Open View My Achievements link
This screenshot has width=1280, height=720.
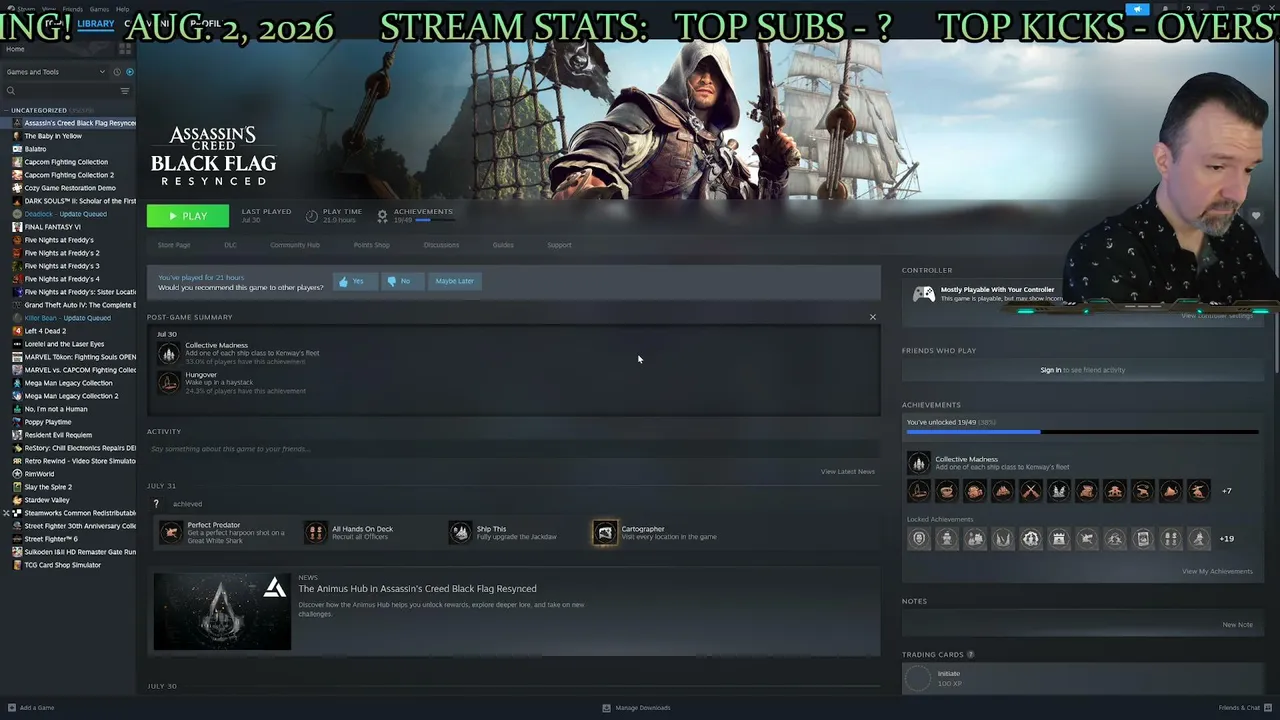click(1217, 572)
